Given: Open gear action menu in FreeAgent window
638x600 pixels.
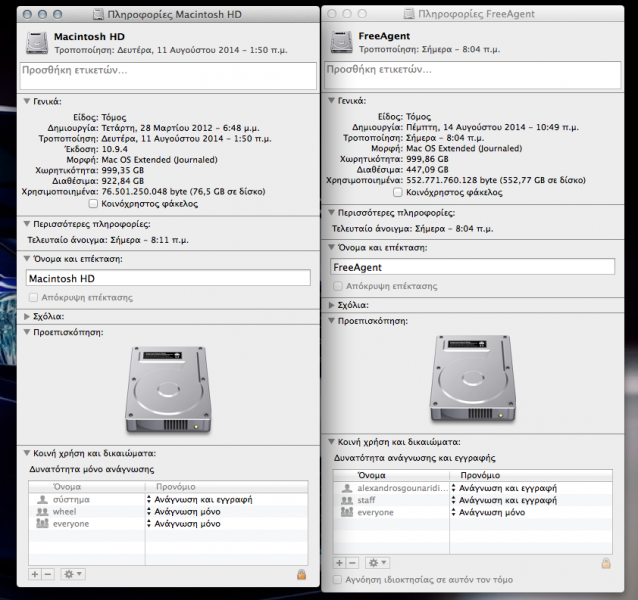Looking at the screenshot, I should click(x=377, y=563).
